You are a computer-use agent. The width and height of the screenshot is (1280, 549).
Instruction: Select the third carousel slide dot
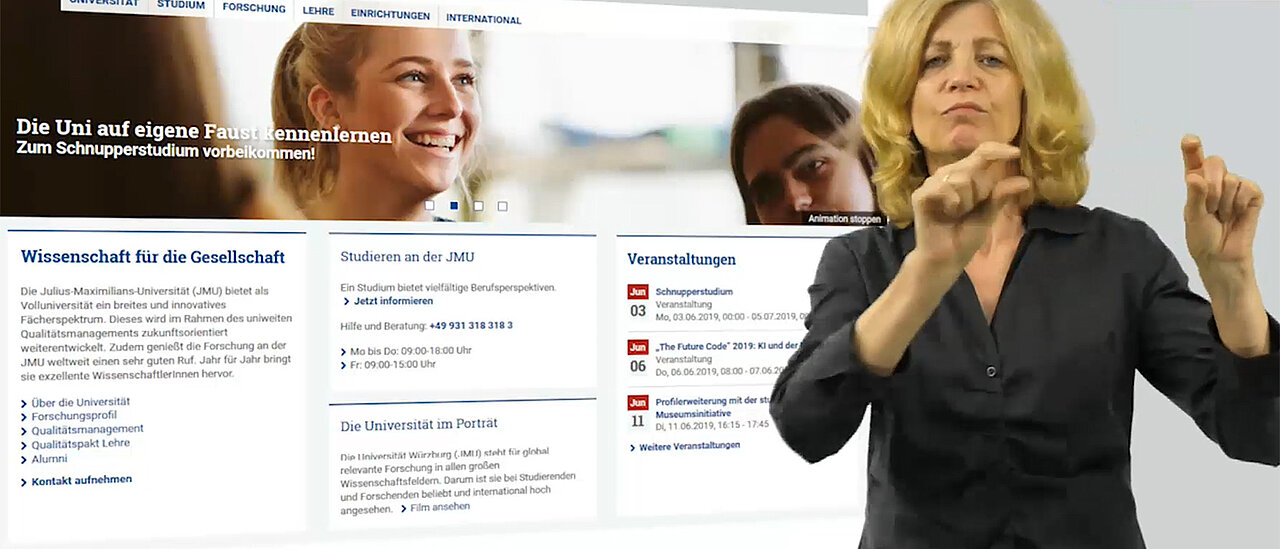(x=478, y=206)
